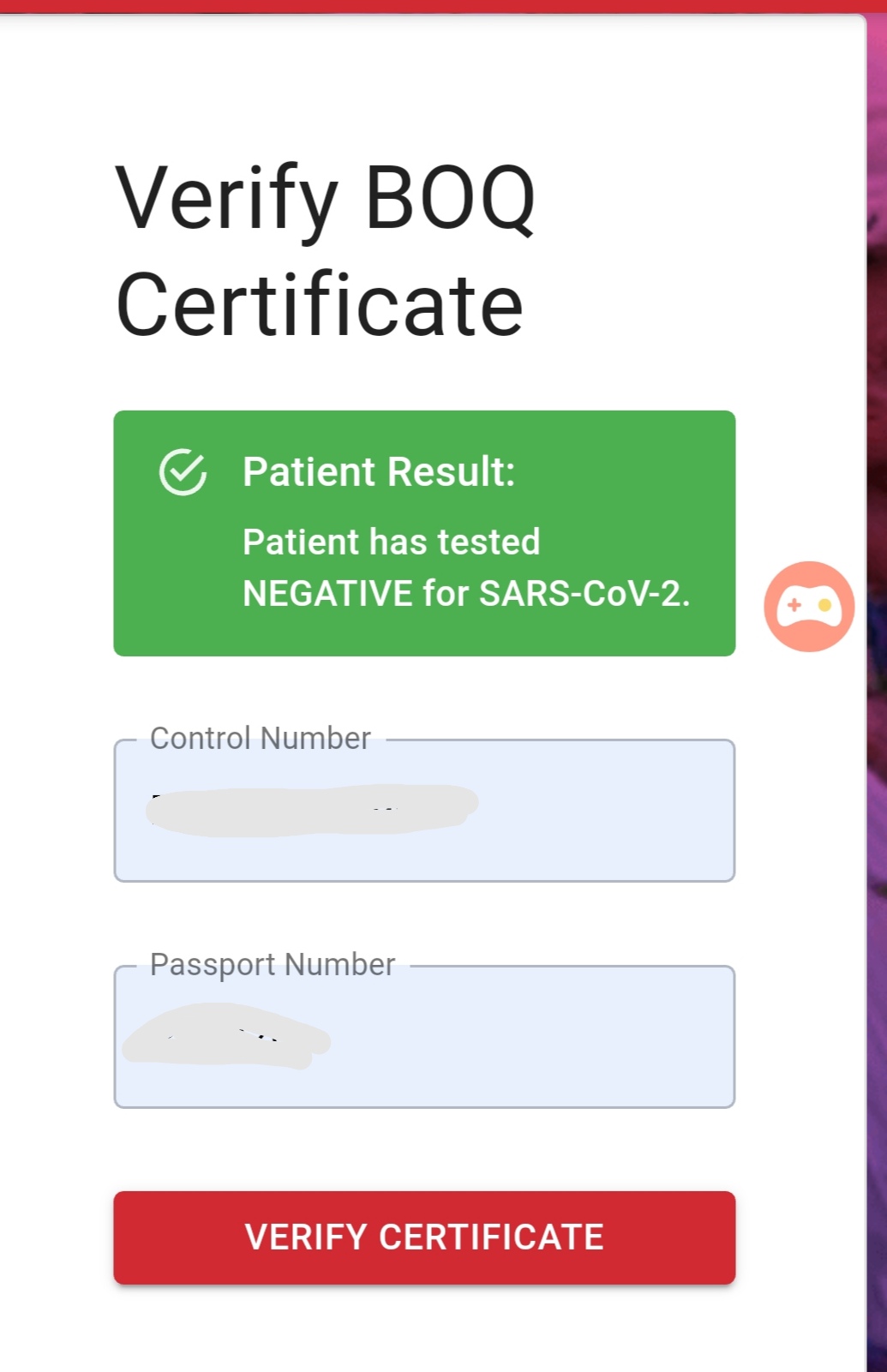The height and width of the screenshot is (1372, 887).
Task: Click the word Certificate in the heading
Action: point(319,306)
